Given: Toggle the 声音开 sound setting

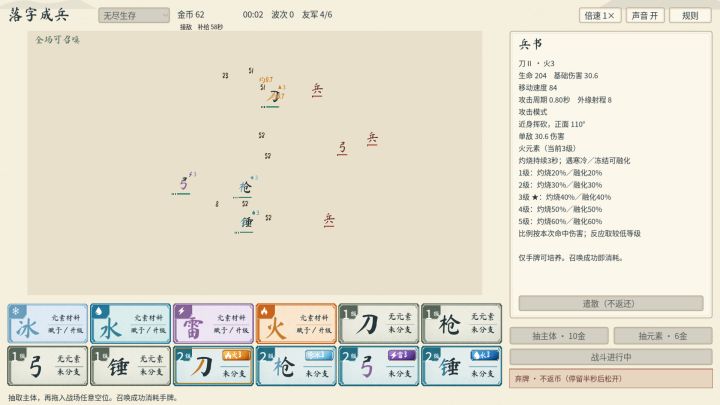Looking at the screenshot, I should pos(645,16).
